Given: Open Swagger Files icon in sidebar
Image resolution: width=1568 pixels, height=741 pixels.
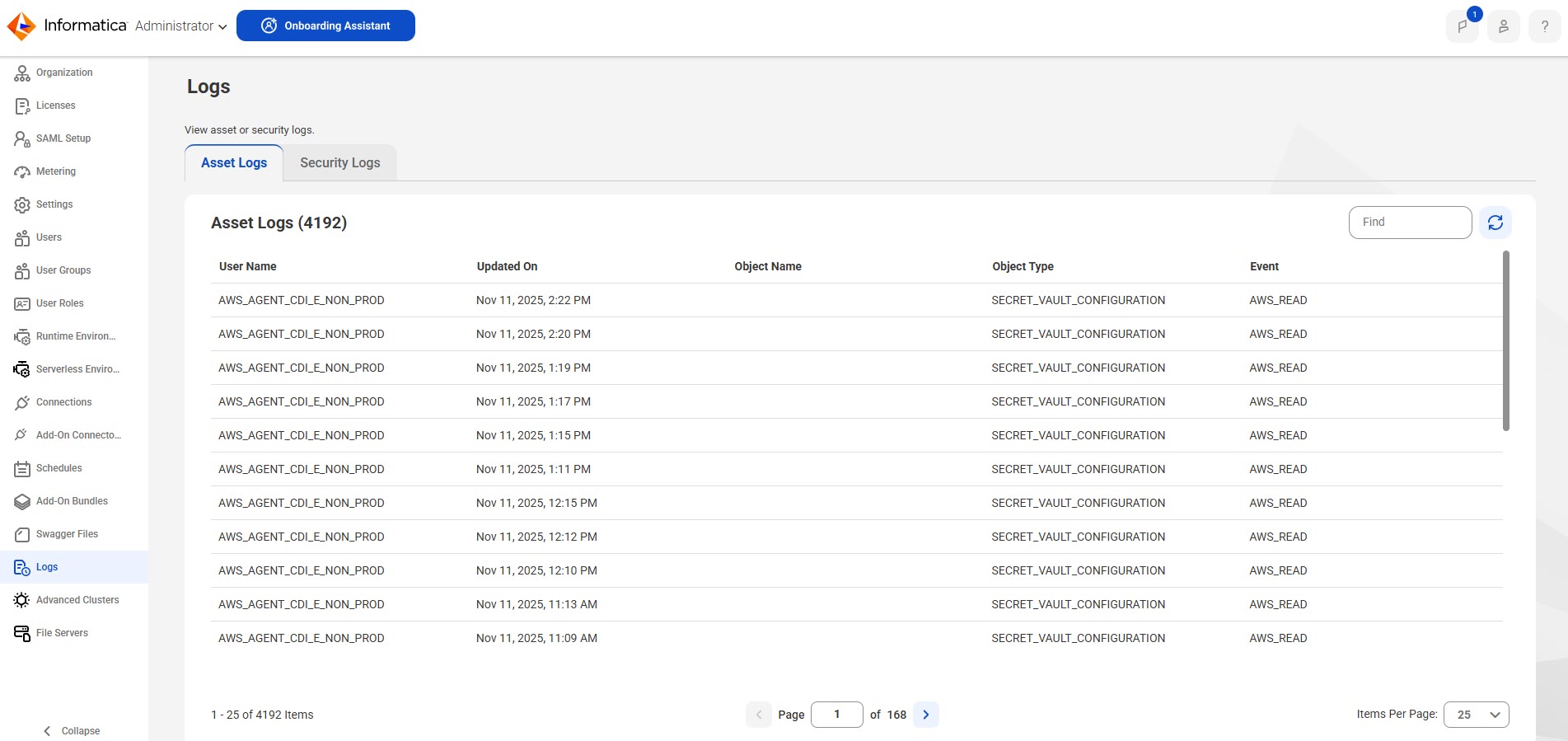Looking at the screenshot, I should [22, 534].
